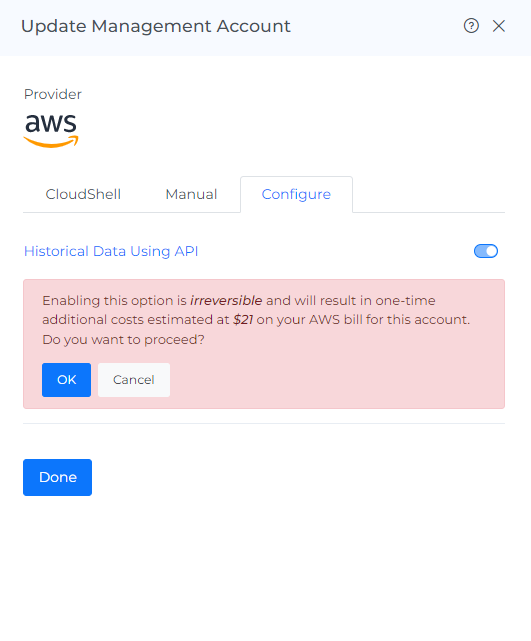Select the Configure tab
531x641 pixels.
click(x=296, y=194)
